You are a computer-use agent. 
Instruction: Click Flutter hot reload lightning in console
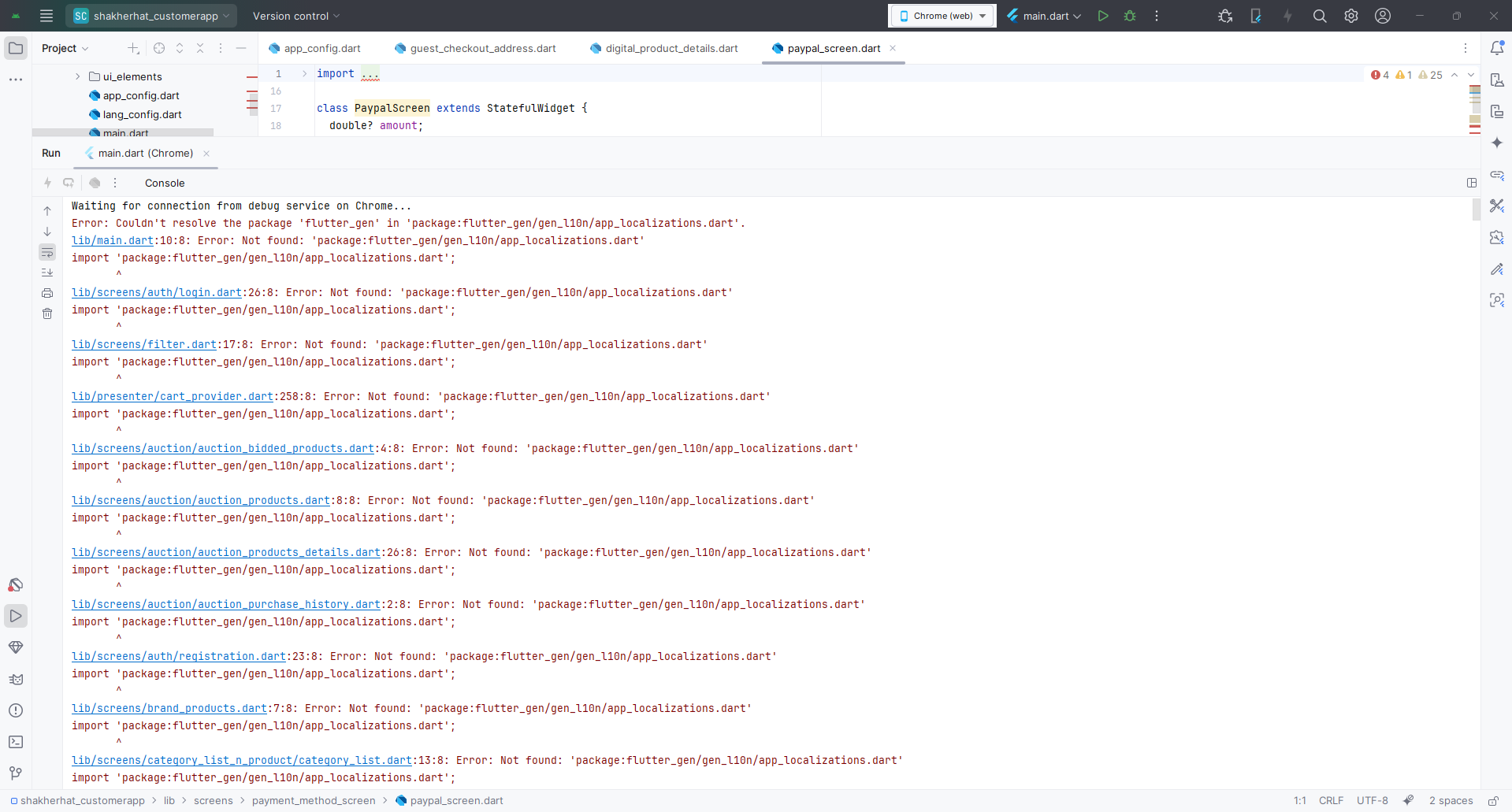(47, 183)
